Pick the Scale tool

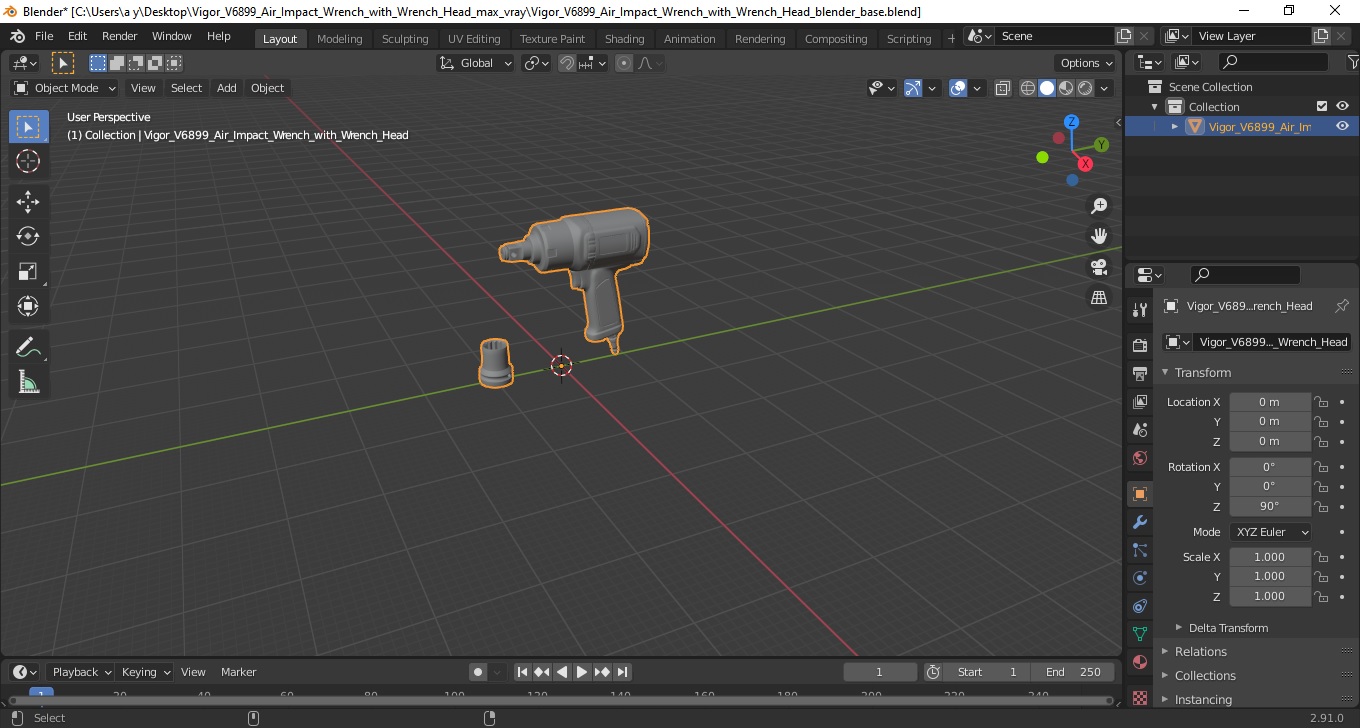click(x=28, y=272)
